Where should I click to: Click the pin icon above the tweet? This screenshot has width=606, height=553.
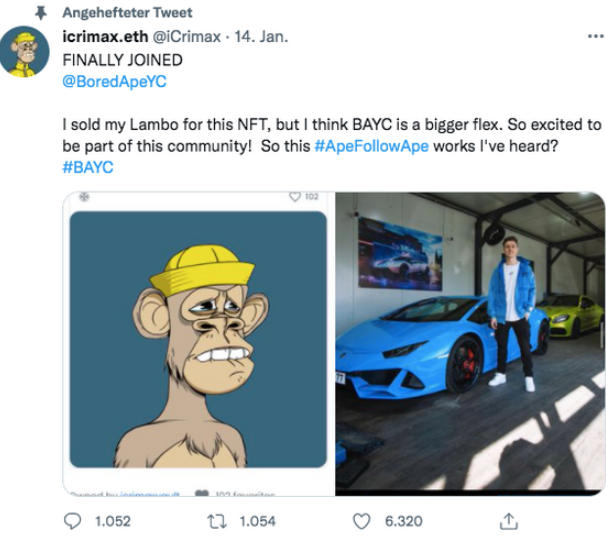(x=39, y=13)
